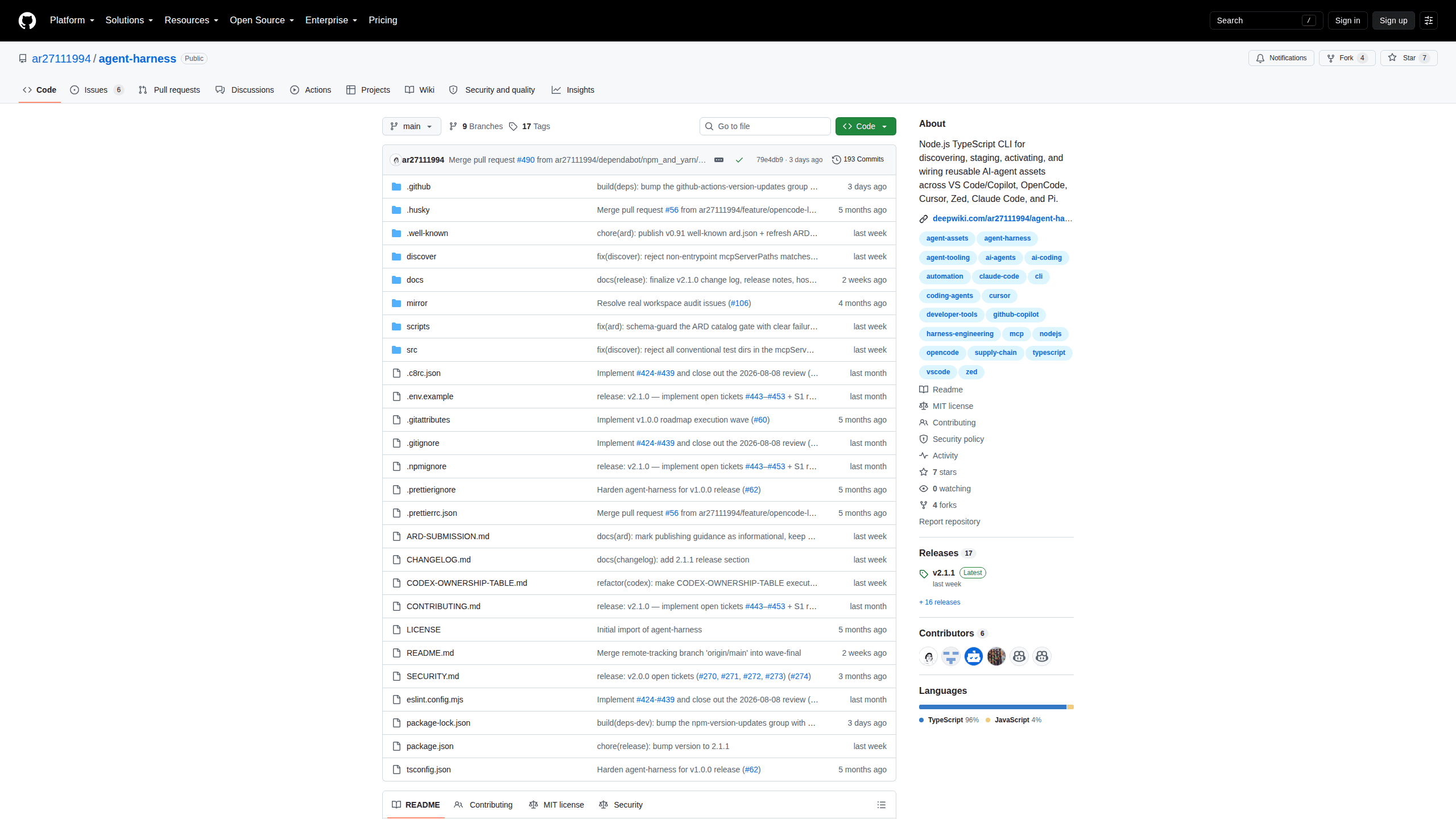
Task: Click the TypeScript 96% language entry
Action: tap(949, 720)
